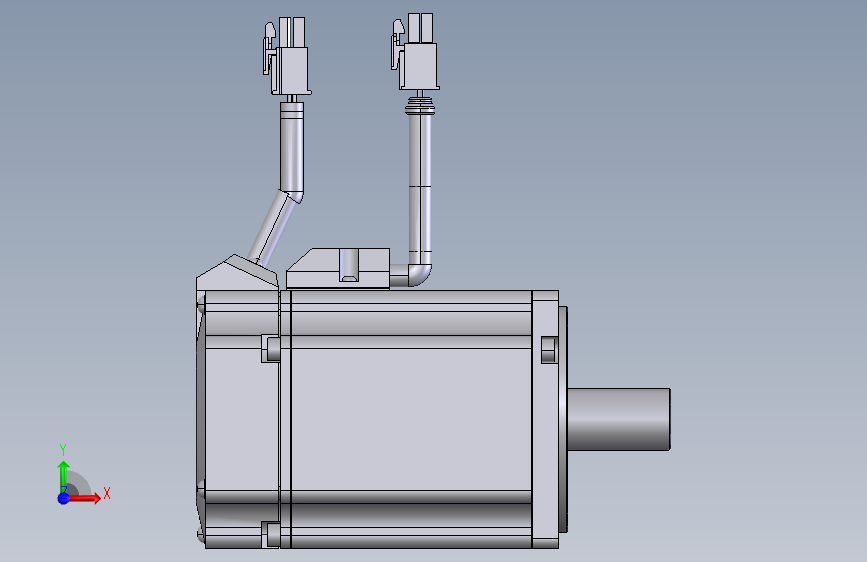
Task: Click the X label of the triad
Action: pos(107,493)
